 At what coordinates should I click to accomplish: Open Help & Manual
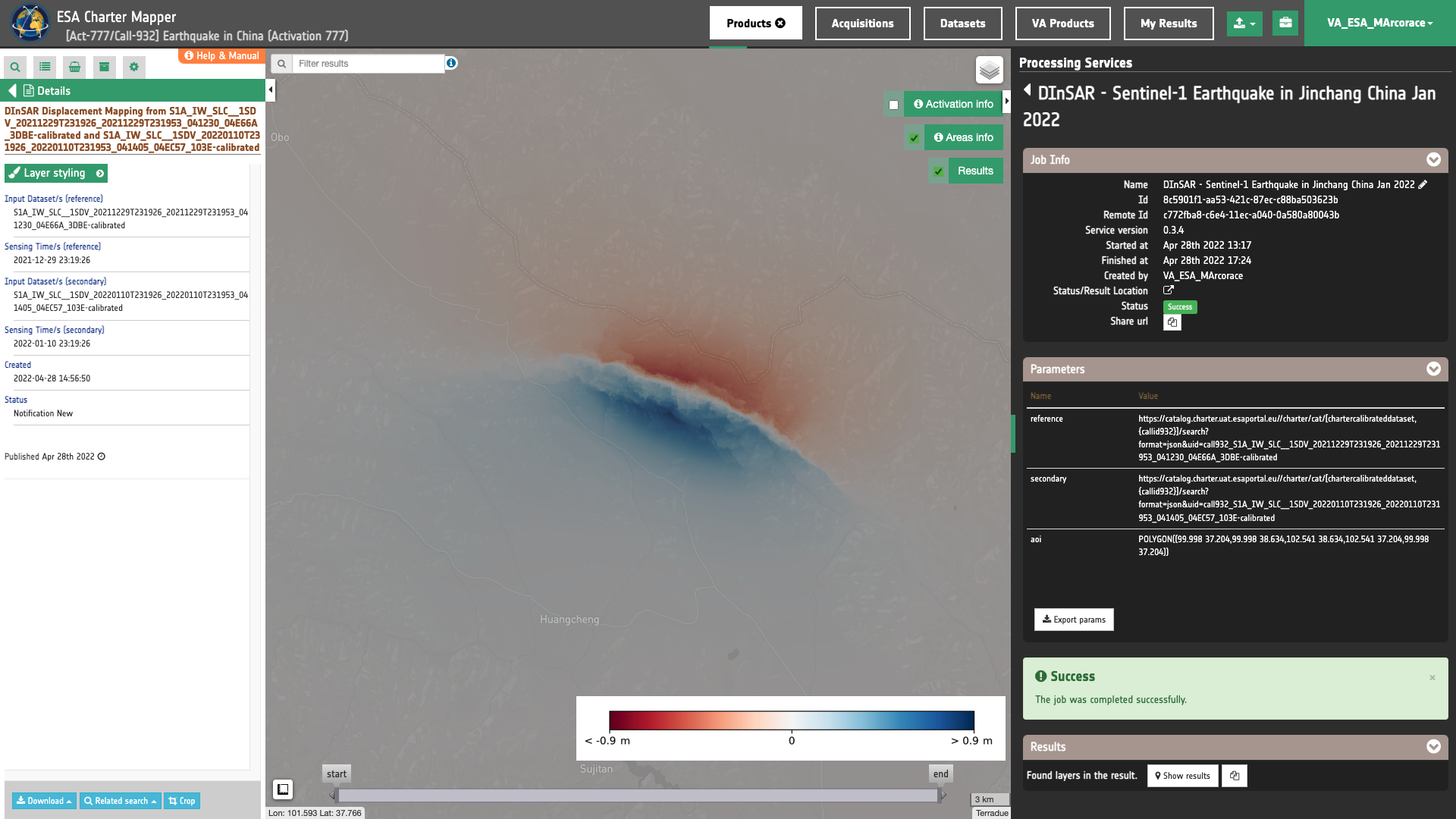click(221, 56)
